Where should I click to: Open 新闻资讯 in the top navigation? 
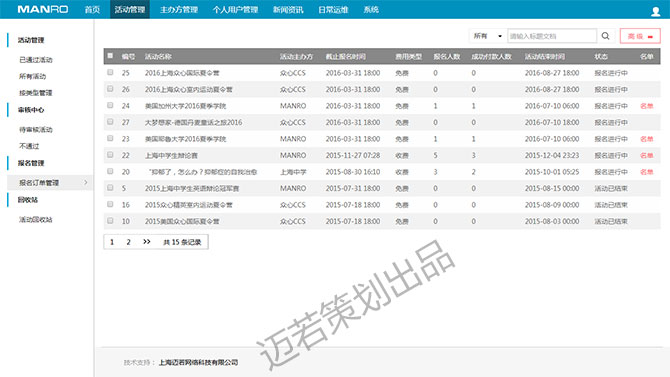(x=288, y=9)
